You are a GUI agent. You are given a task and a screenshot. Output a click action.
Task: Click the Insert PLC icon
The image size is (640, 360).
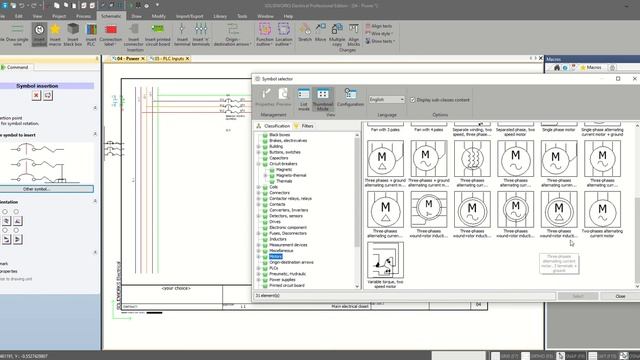[91, 29]
